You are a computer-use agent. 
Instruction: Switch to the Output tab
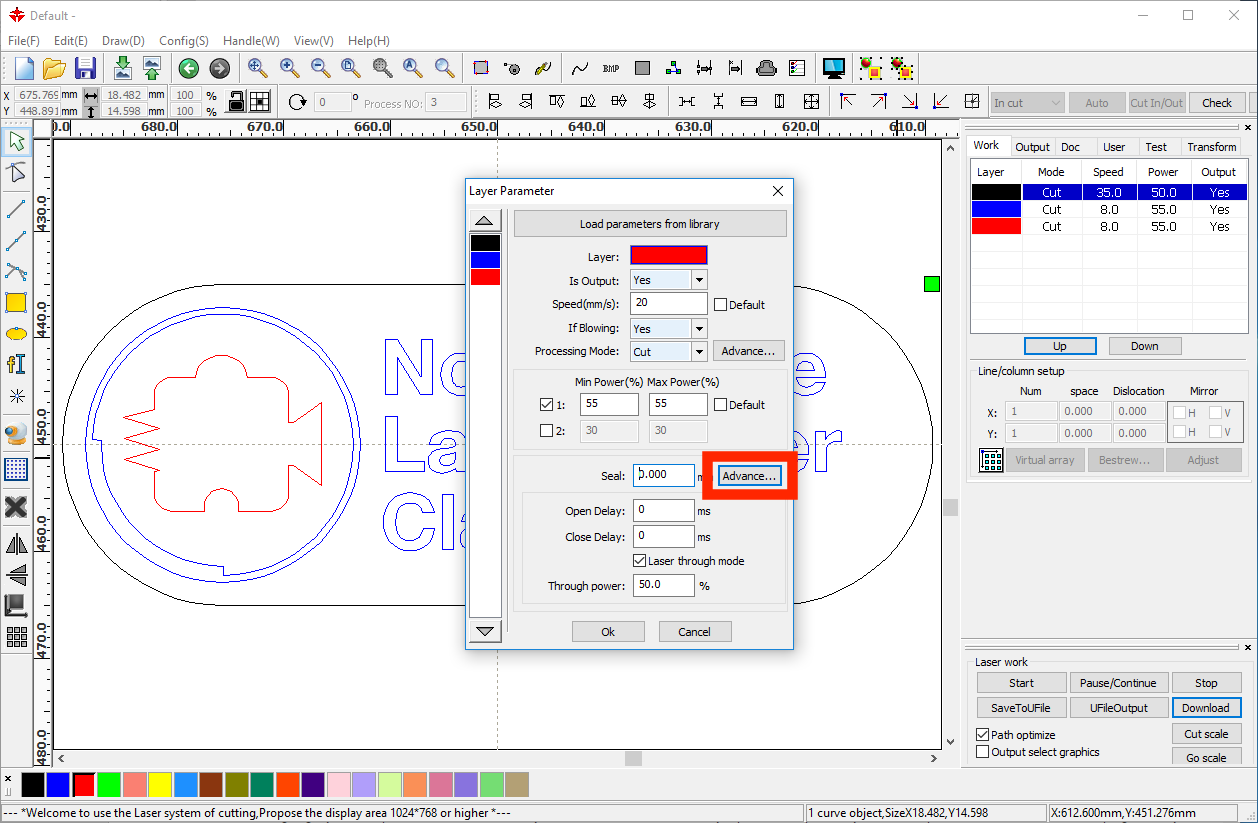tap(1032, 147)
